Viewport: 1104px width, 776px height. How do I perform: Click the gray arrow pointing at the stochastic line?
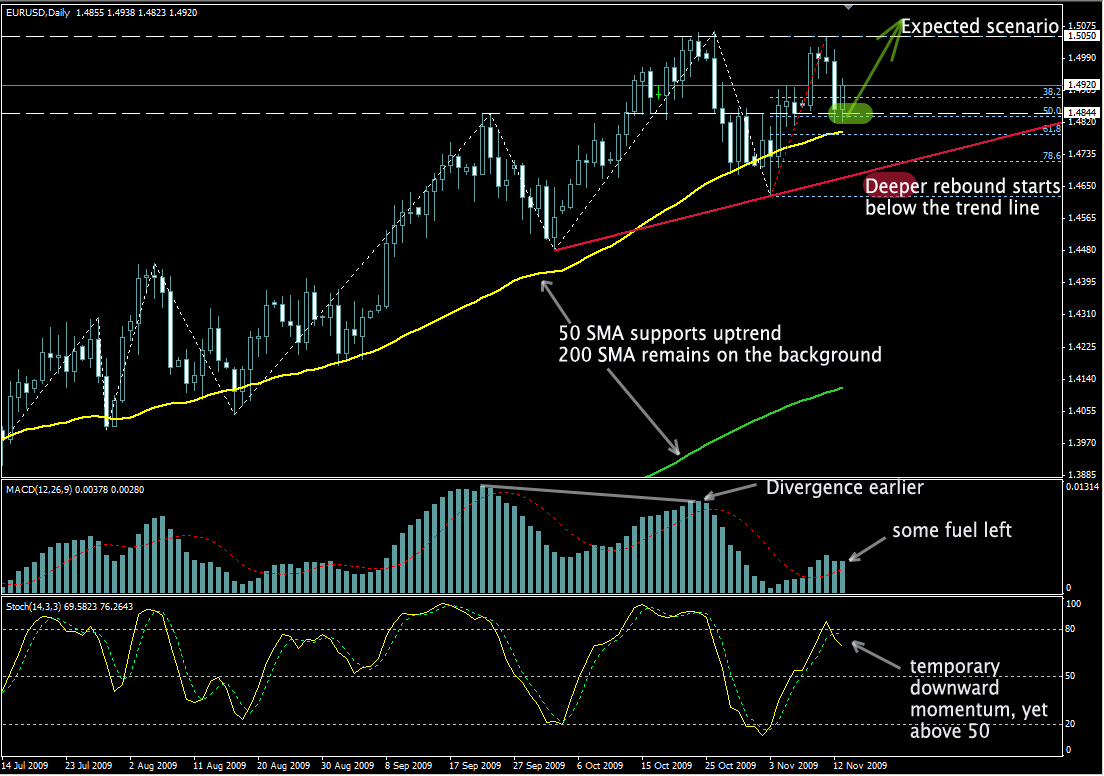click(874, 654)
